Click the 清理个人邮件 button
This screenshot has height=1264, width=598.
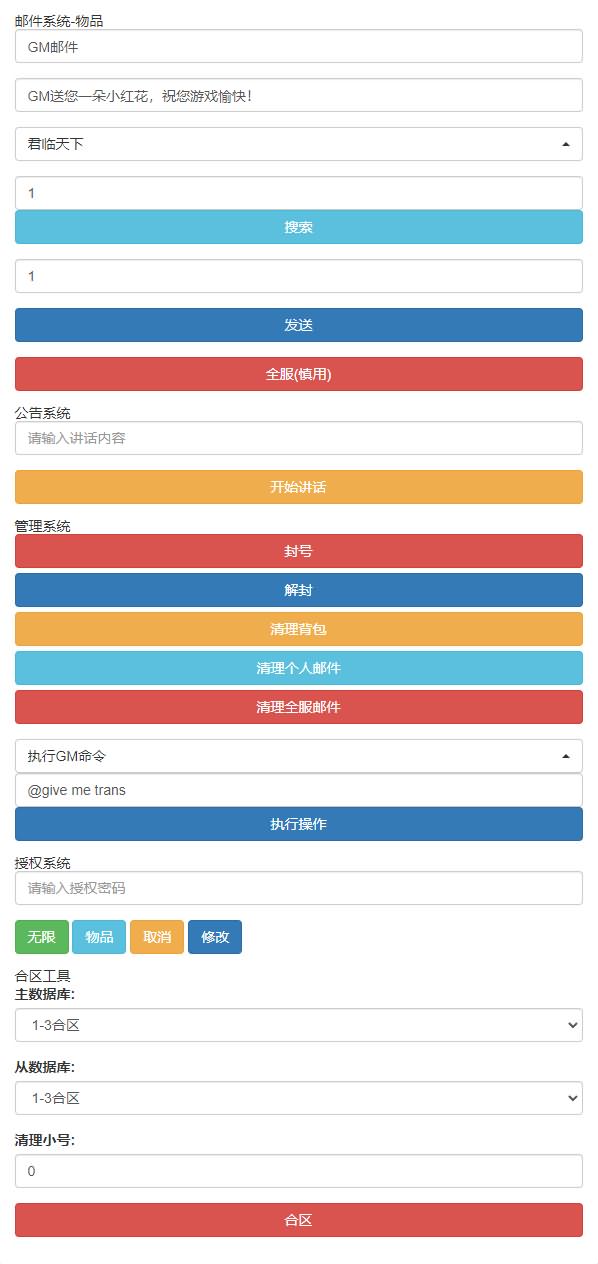299,668
